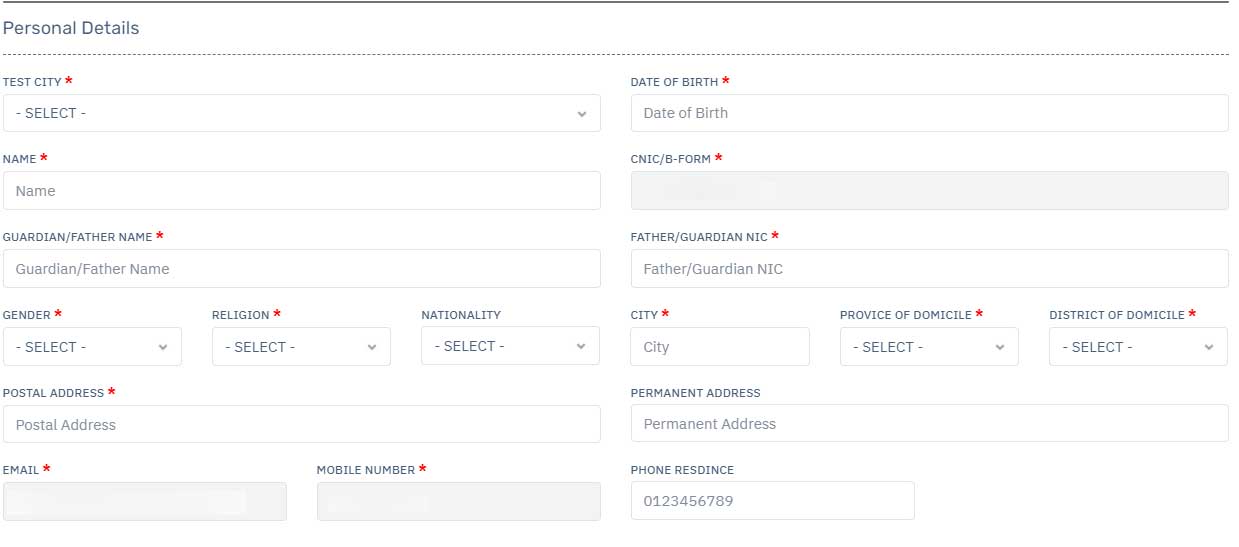Click the Province of Domicile chevron

tap(1000, 348)
